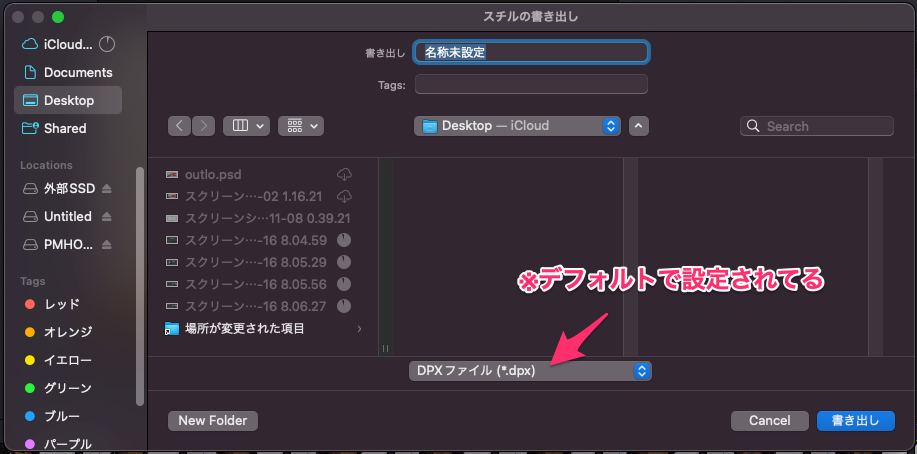Download outlo.psd via its cloud icon
This screenshot has height=454, width=917.
click(344, 174)
